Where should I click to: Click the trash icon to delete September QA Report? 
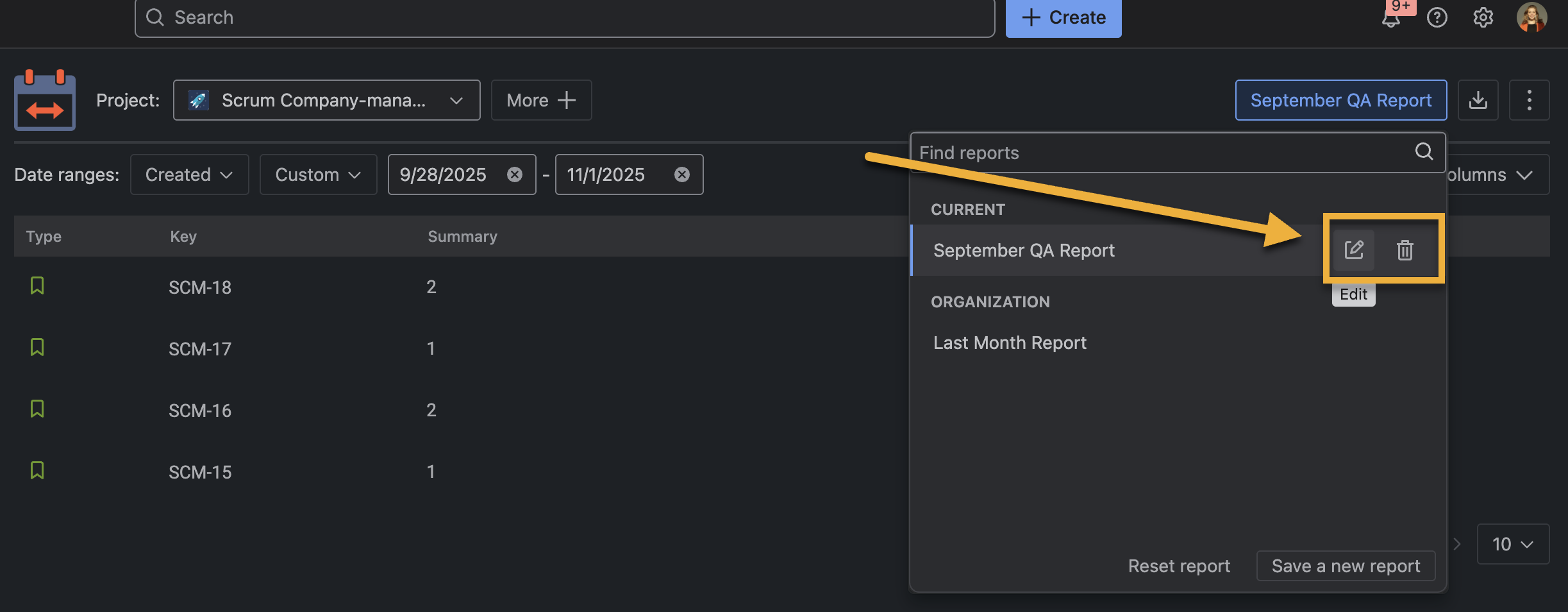(1405, 250)
